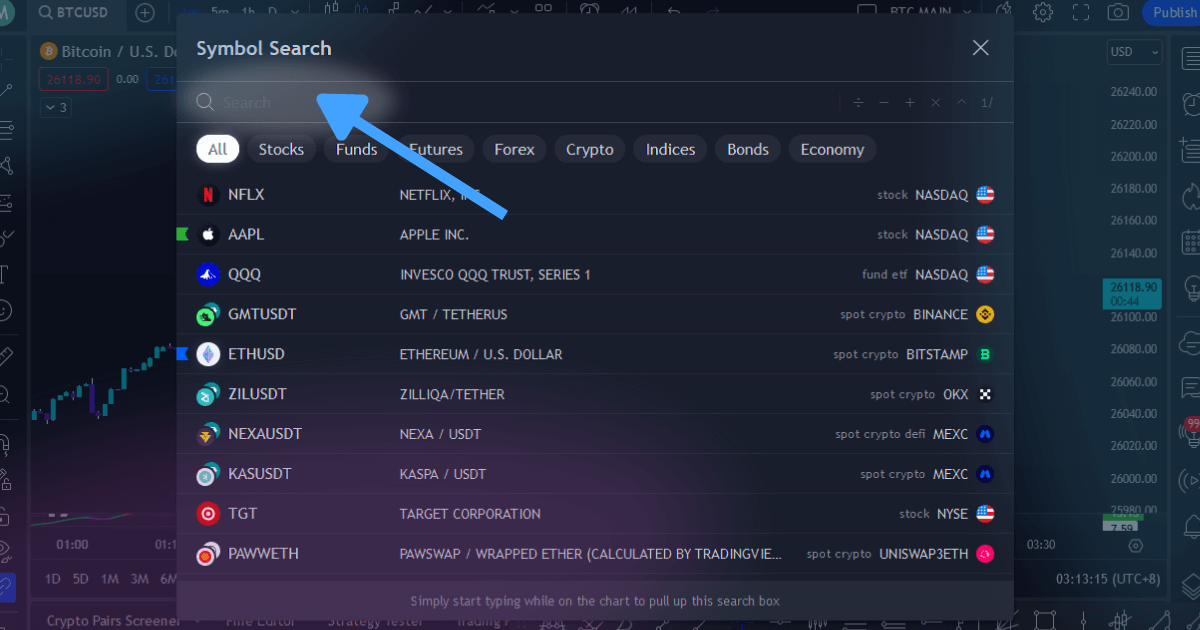This screenshot has width=1200, height=630.
Task: Expand the collapsed indicators legend showing 3
Action: point(56,107)
